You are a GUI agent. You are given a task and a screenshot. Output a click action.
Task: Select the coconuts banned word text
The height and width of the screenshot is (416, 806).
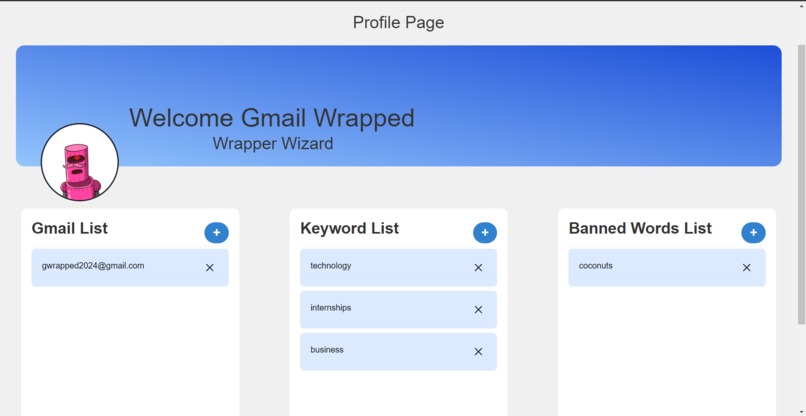[596, 266]
